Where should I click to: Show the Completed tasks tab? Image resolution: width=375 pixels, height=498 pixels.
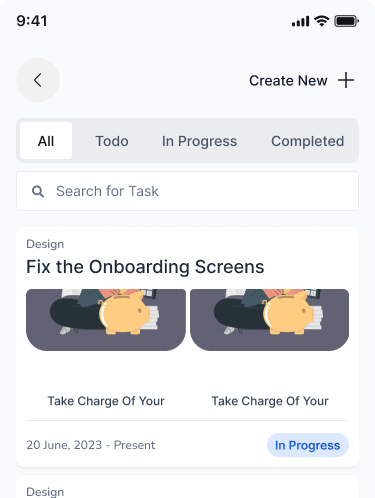coord(307,141)
